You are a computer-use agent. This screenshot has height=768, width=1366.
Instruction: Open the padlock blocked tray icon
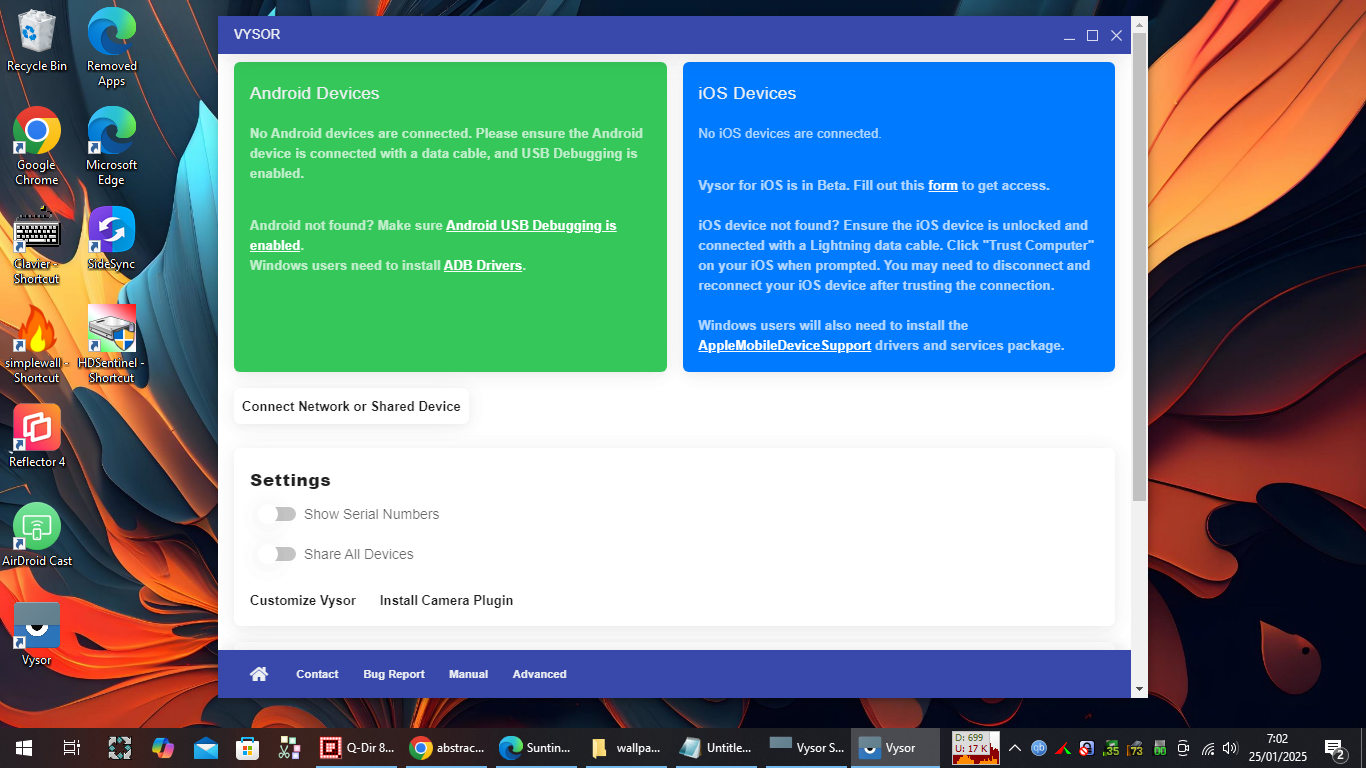click(1087, 748)
